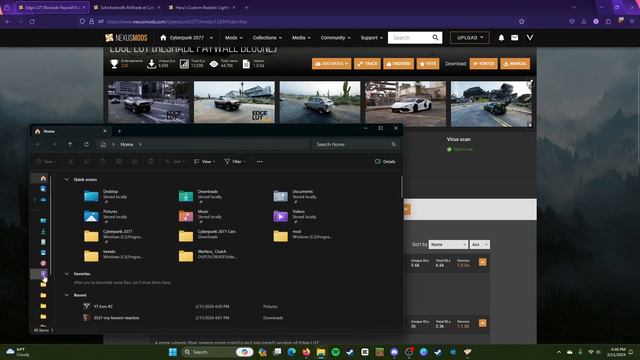Open the Downloads folder in Quick access
This screenshot has height=360, width=640.
(200, 196)
